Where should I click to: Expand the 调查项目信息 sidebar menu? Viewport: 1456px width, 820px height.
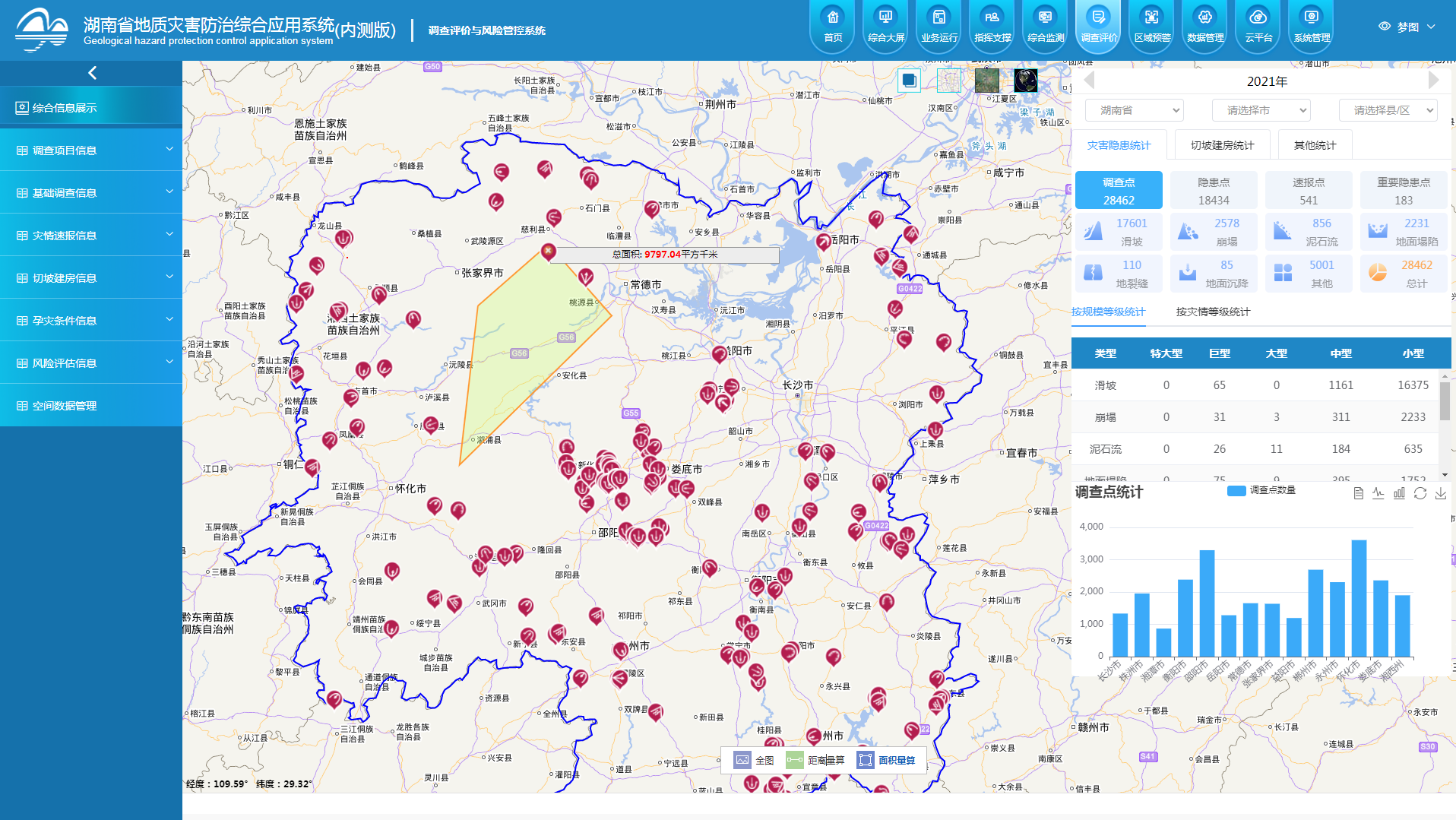click(x=91, y=150)
